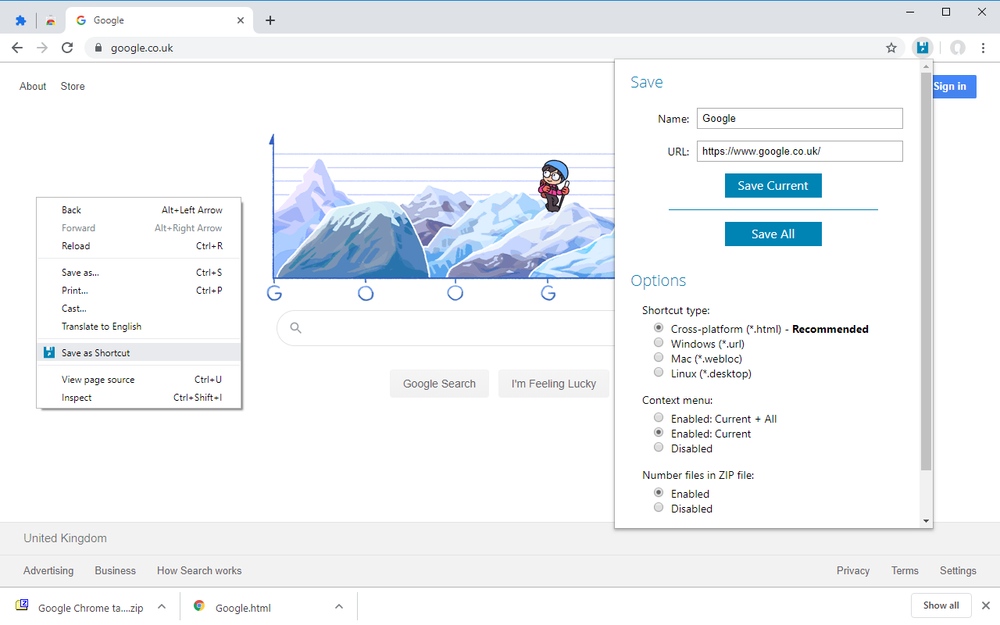Open the Store link

coord(73,86)
